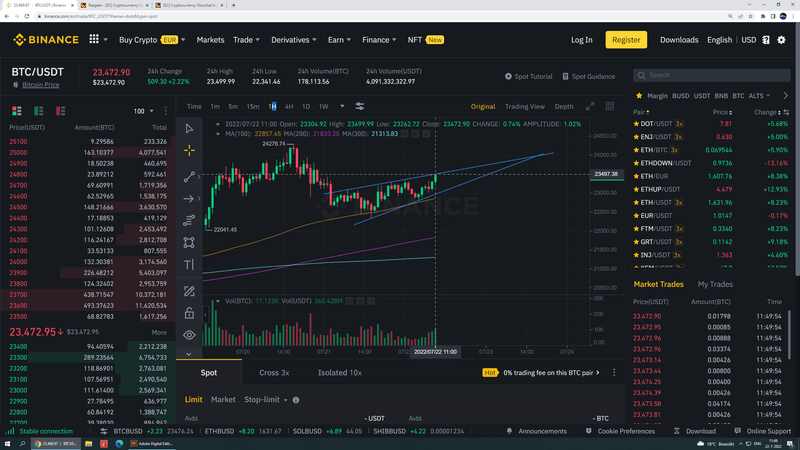This screenshot has width=800, height=450.
Task: Switch to Cross 3x margin tab
Action: pos(274,372)
